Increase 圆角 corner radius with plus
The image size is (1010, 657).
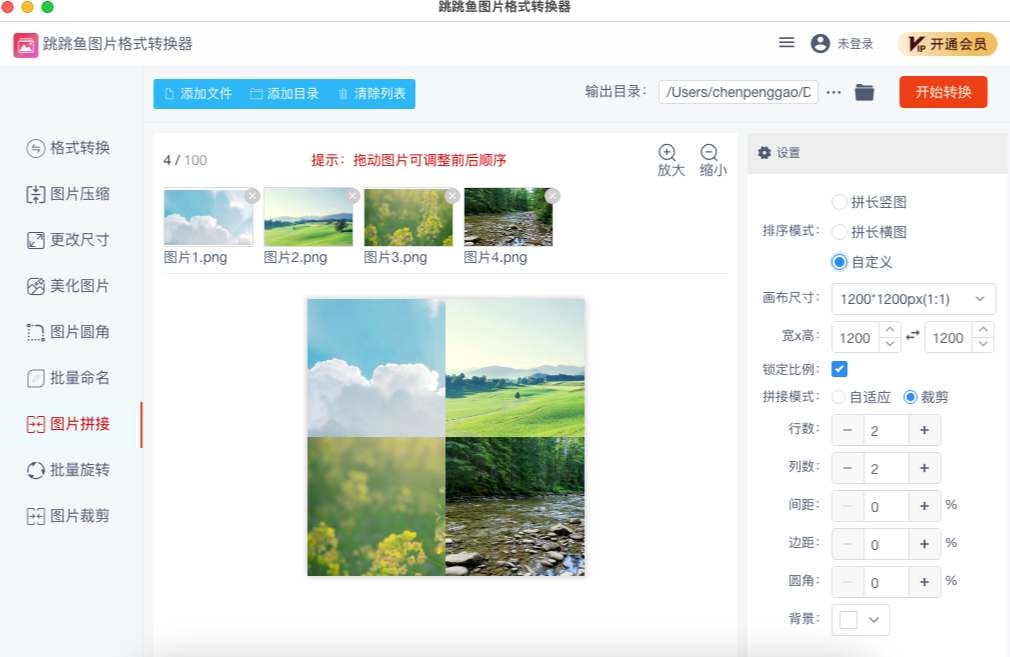[x=924, y=582]
